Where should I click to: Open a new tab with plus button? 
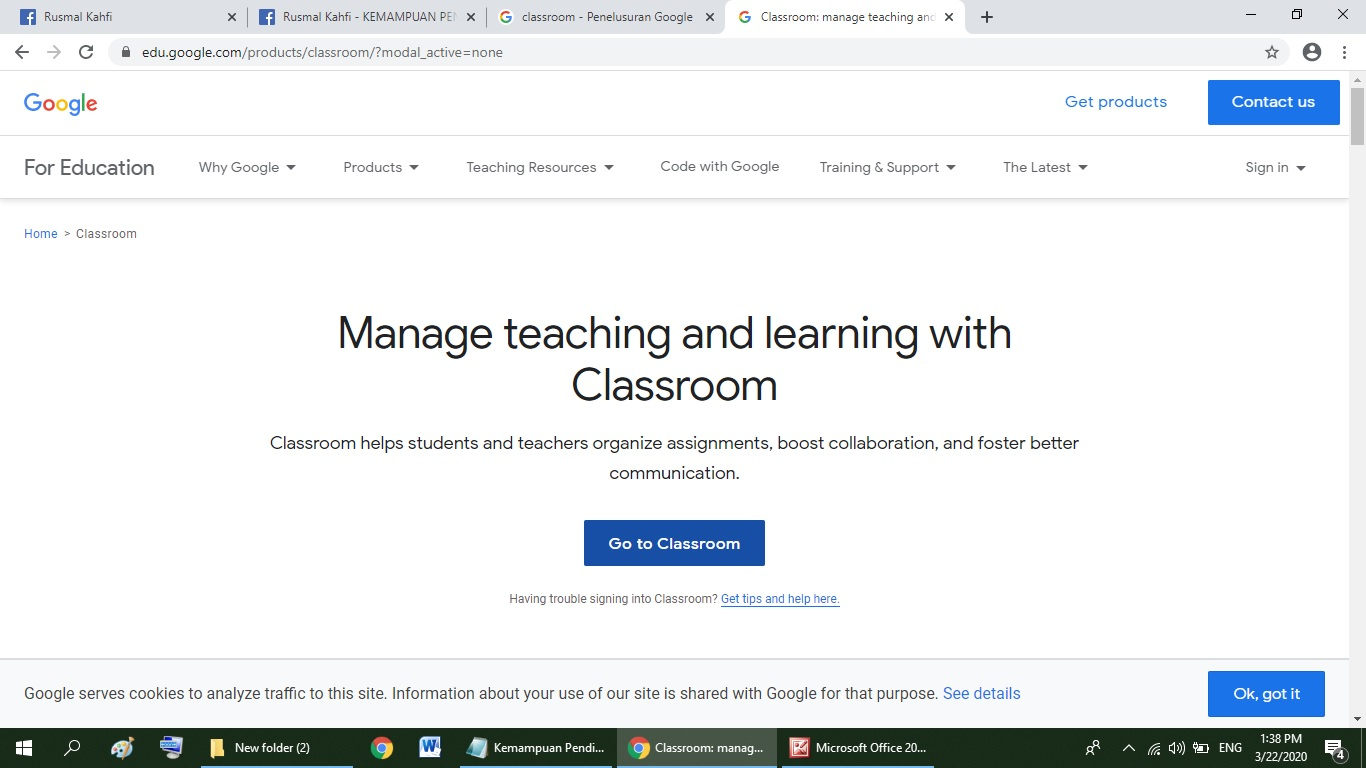[x=987, y=17]
